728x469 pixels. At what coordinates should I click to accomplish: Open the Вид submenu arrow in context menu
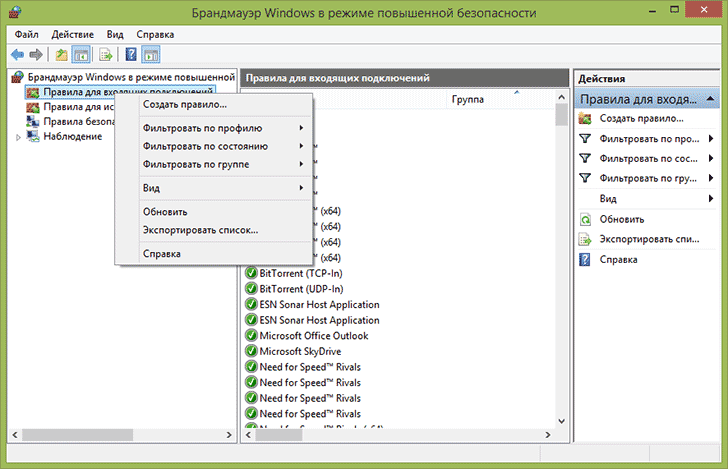(x=301, y=188)
